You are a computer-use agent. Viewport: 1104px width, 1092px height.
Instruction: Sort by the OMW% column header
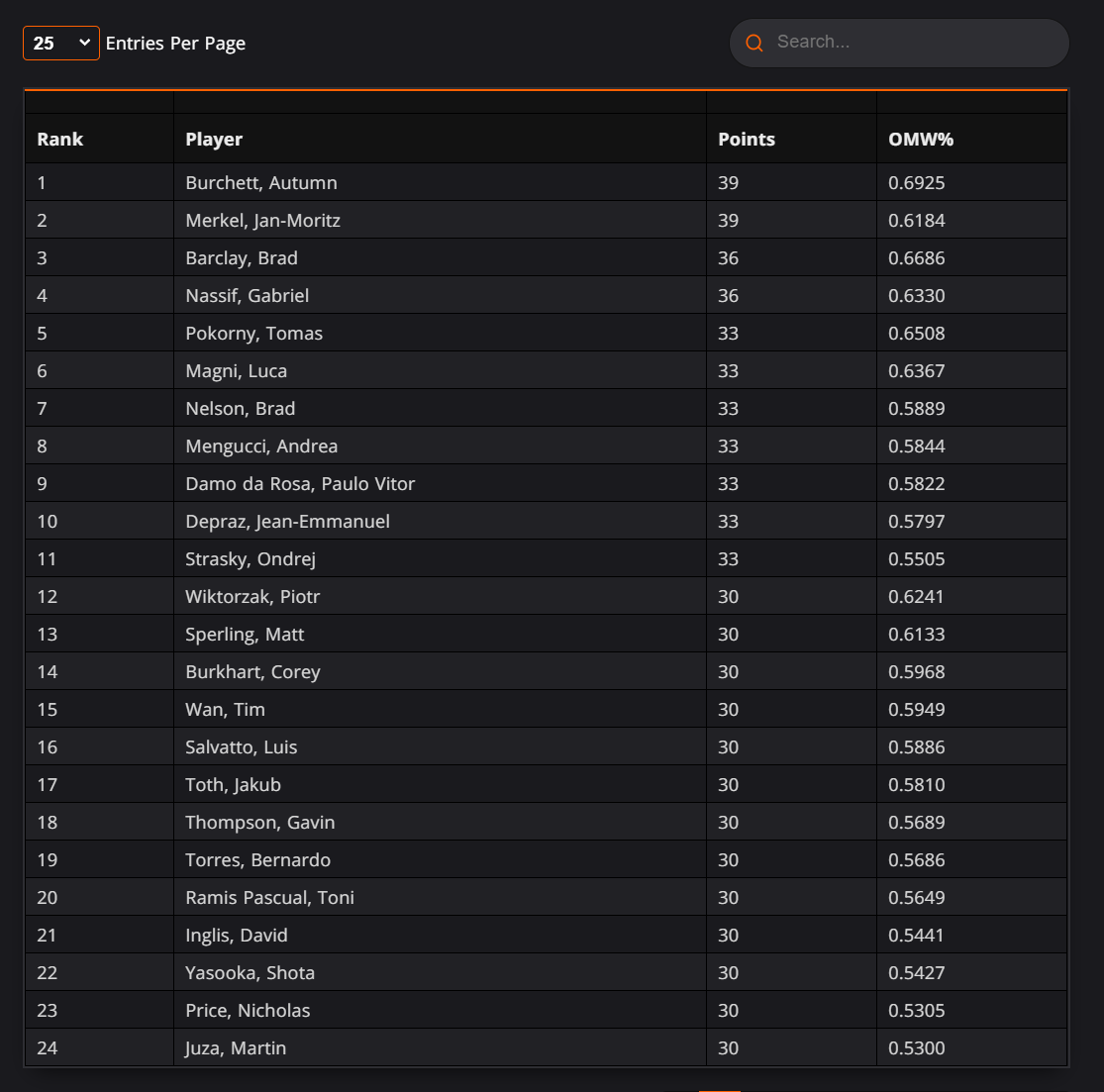click(921, 140)
